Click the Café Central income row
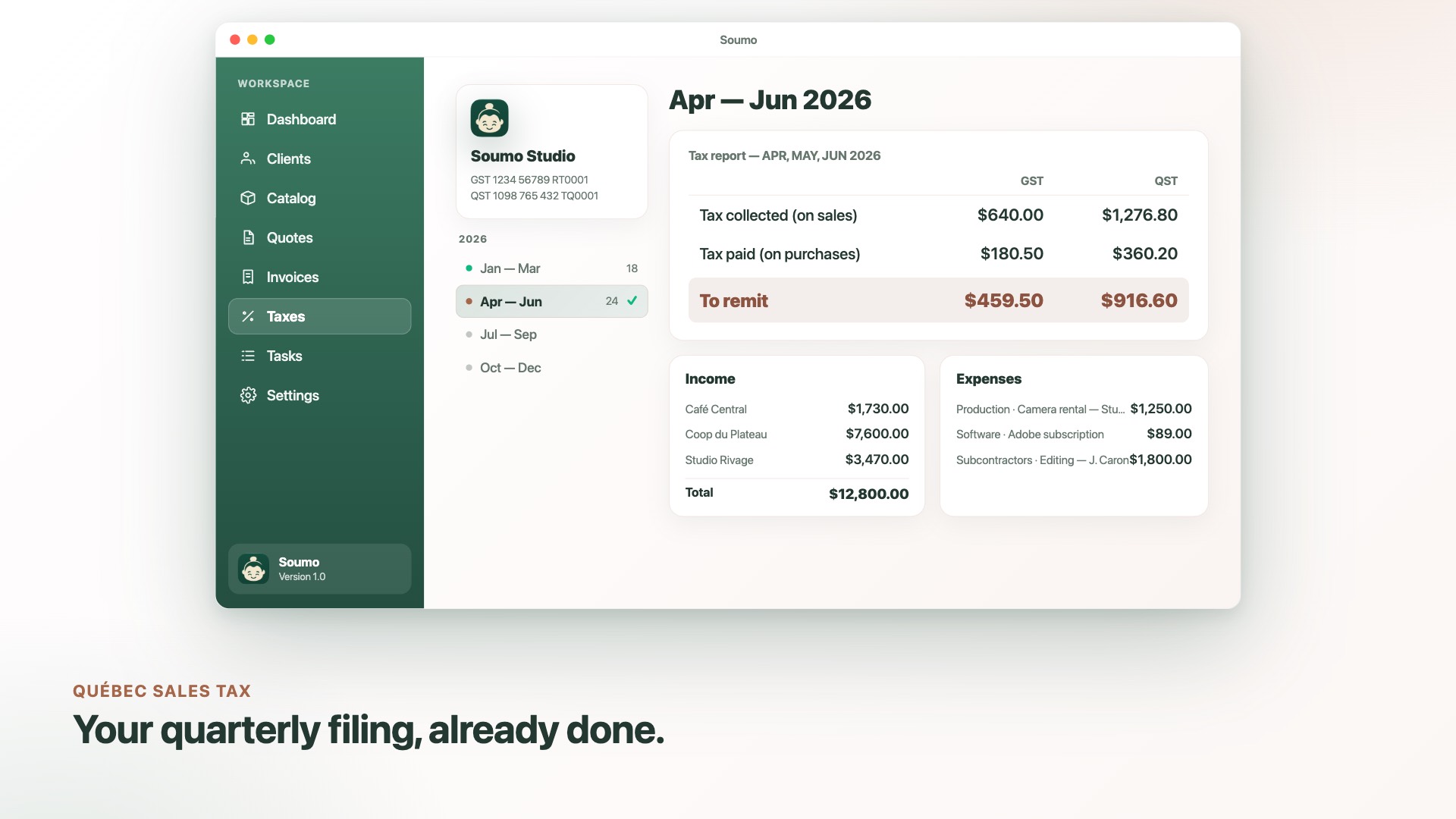1456x819 pixels. (x=796, y=409)
